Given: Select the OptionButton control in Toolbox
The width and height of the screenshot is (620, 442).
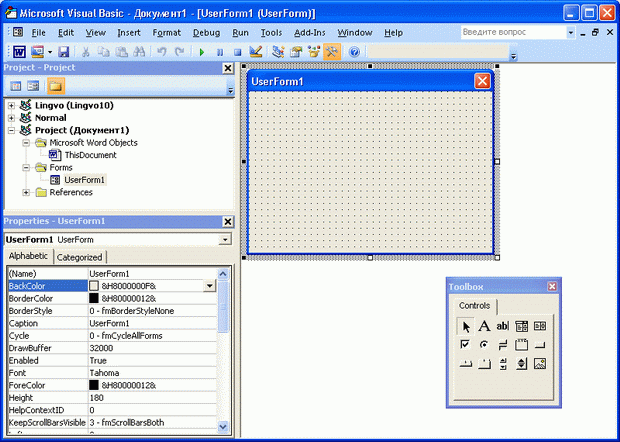Looking at the screenshot, I should click(x=484, y=345).
